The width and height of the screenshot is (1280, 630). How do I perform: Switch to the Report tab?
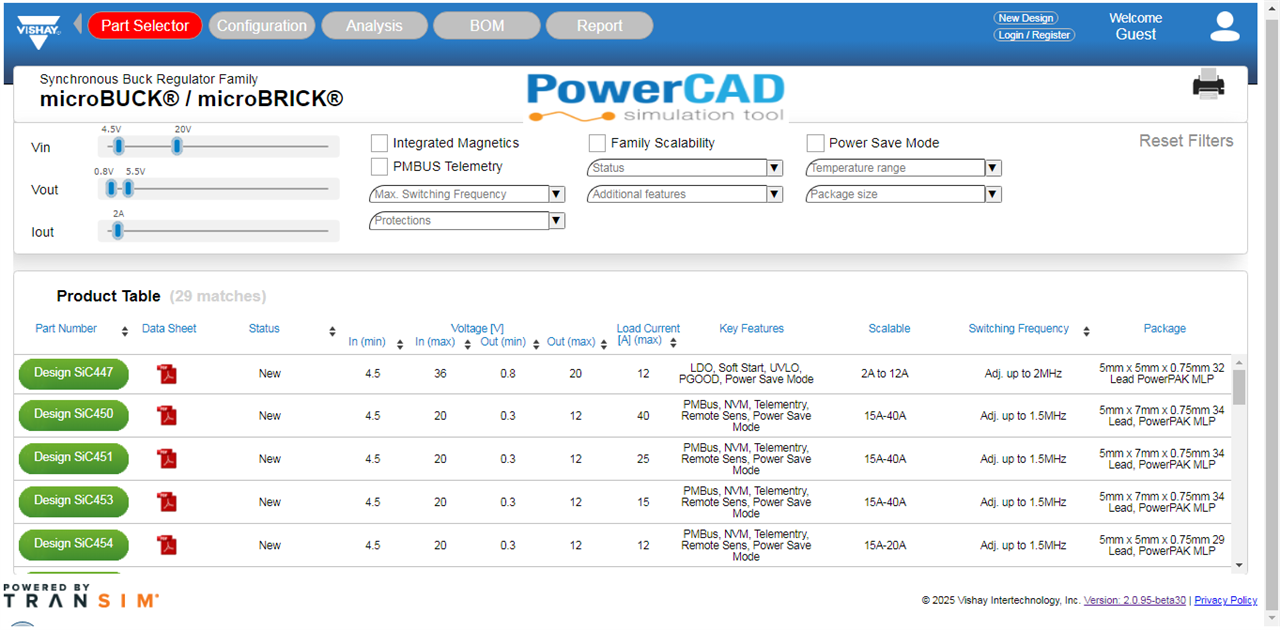pos(599,26)
